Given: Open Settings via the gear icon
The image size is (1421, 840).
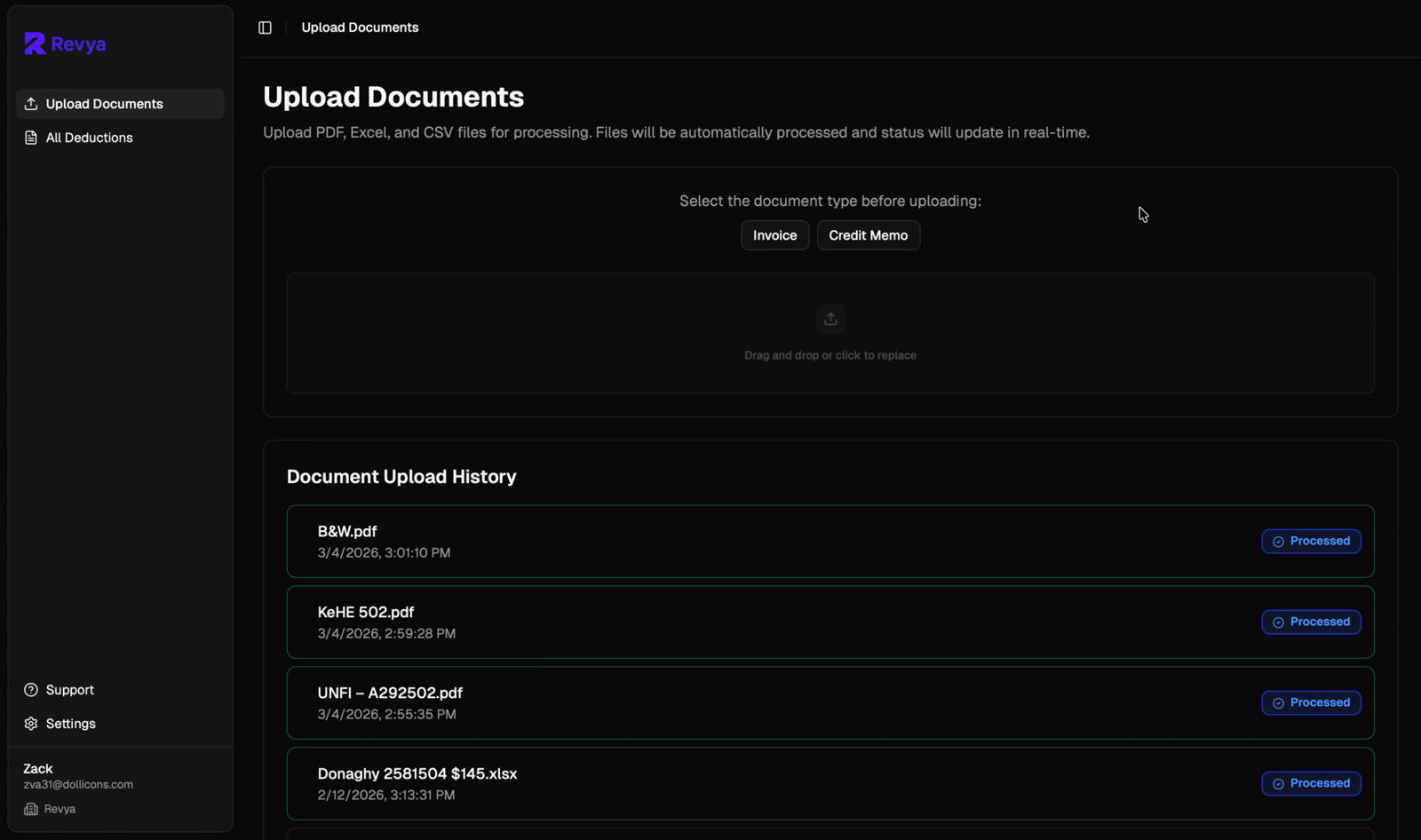Looking at the screenshot, I should [29, 723].
